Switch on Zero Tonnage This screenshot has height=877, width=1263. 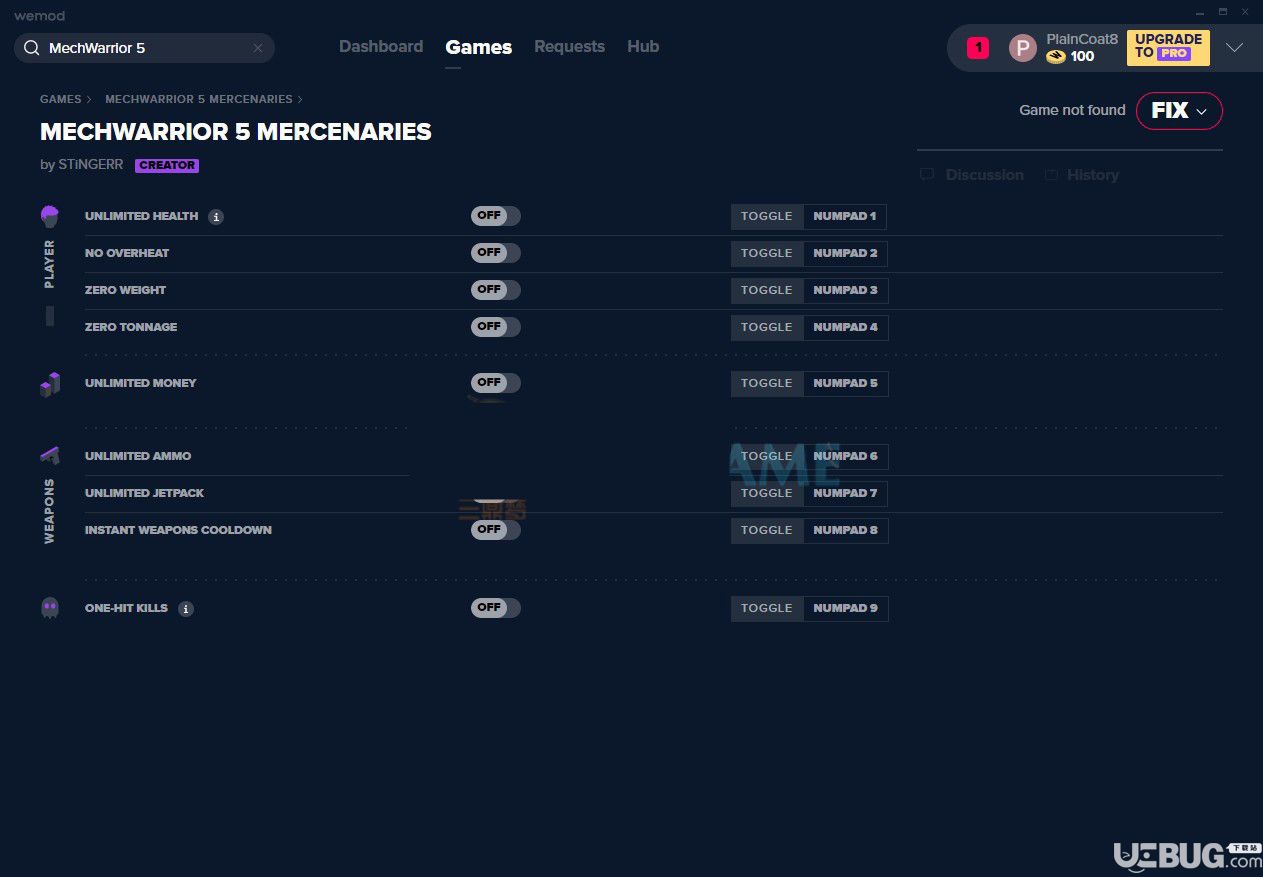(x=496, y=327)
